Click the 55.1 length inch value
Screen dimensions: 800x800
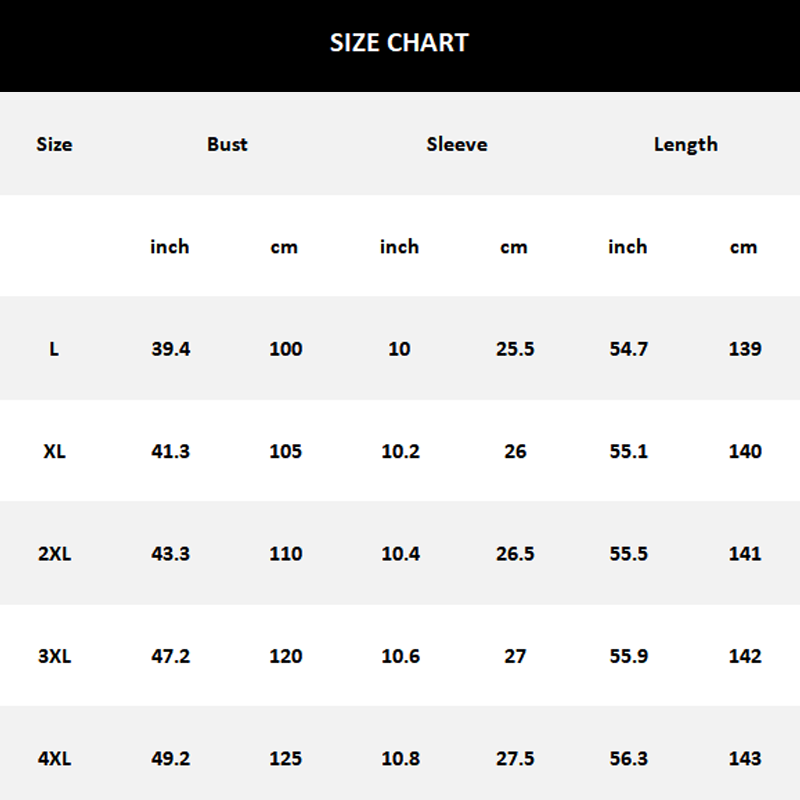point(628,451)
